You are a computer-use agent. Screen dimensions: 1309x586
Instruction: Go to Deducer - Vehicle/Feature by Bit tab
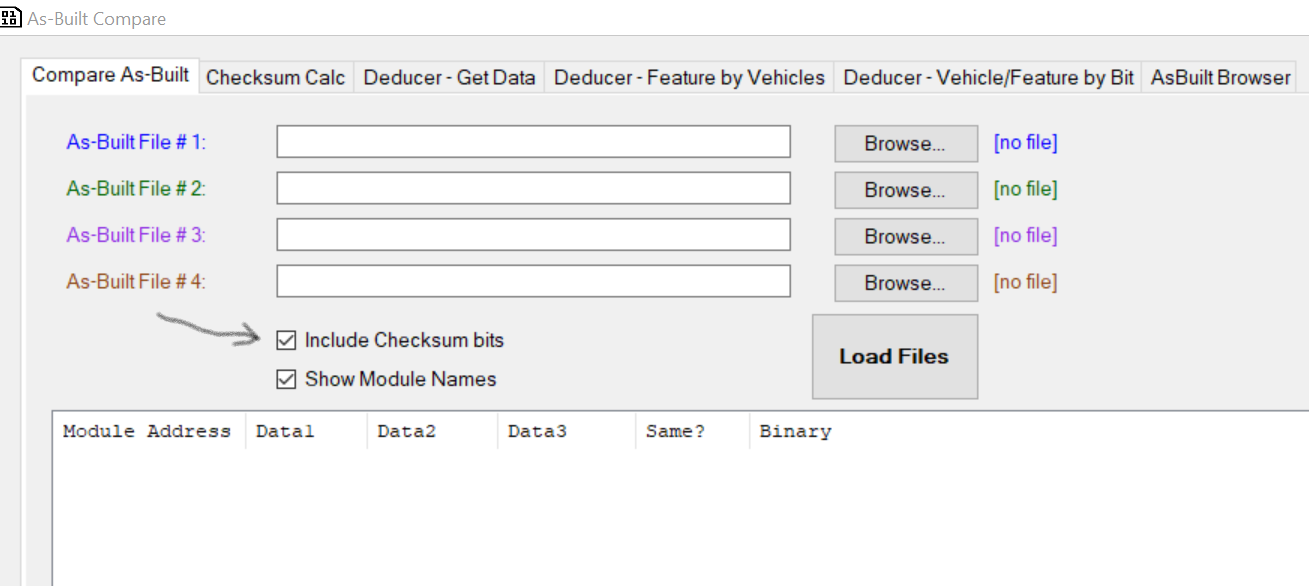(x=988, y=78)
